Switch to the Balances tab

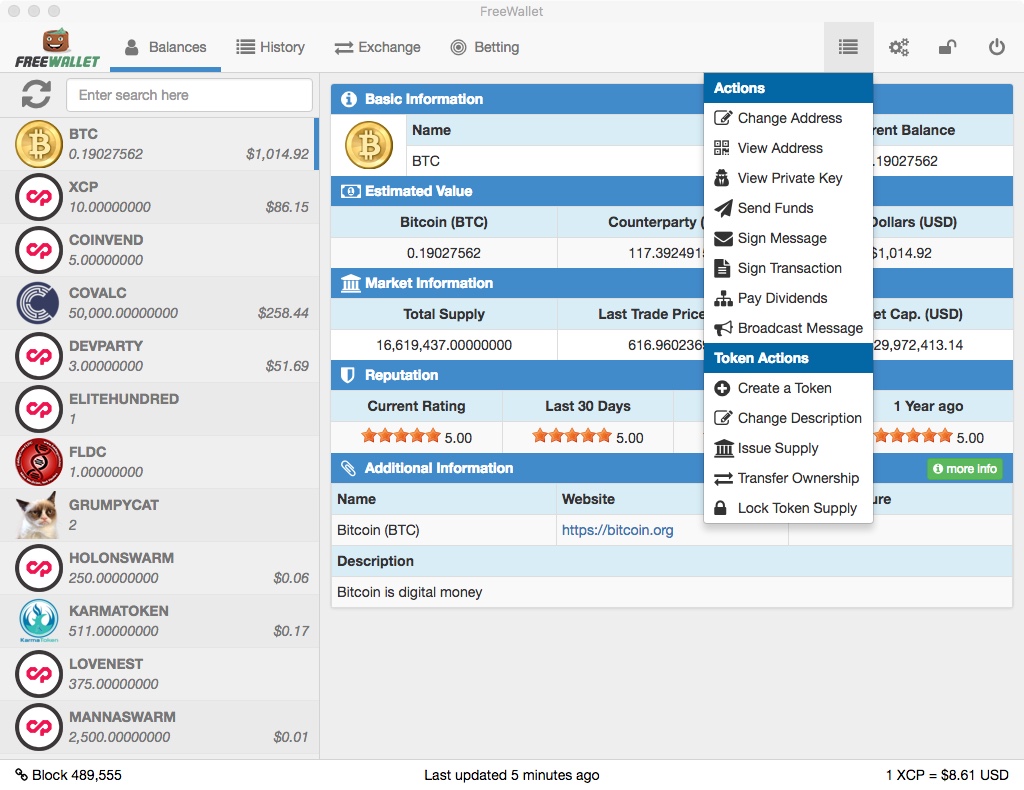click(165, 47)
